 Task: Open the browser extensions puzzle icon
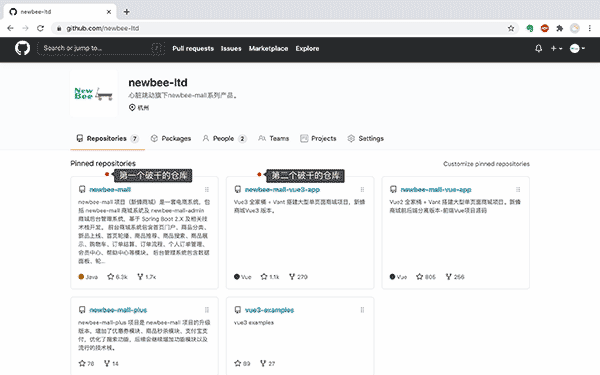coord(560,28)
